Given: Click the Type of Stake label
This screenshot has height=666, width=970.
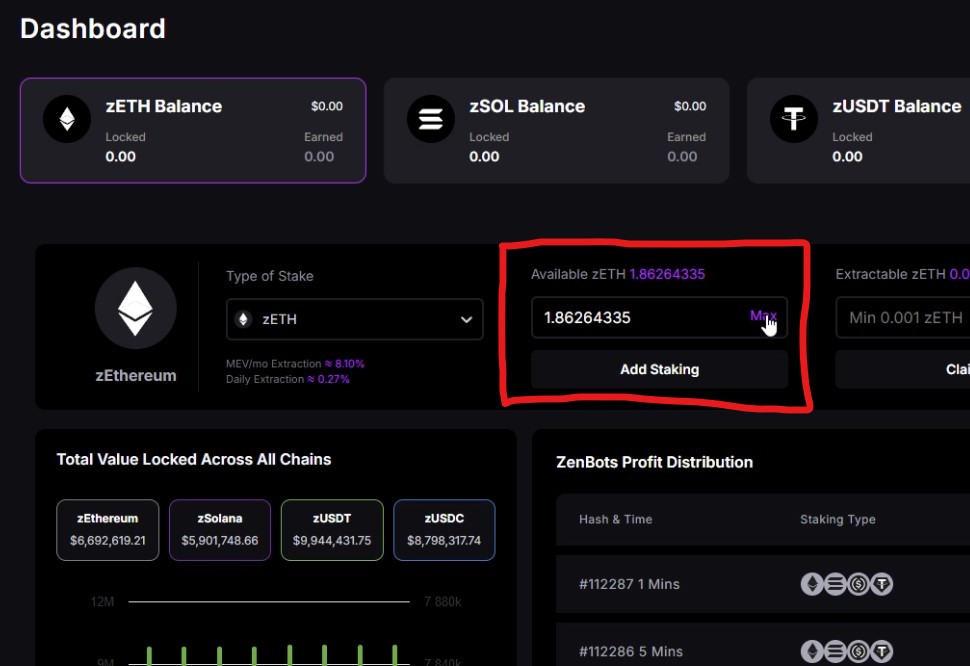Looking at the screenshot, I should (x=270, y=276).
